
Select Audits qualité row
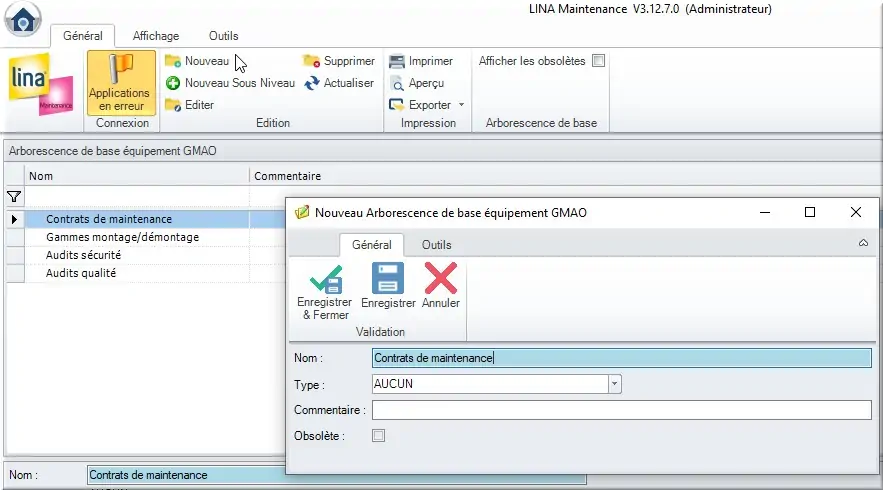click(x=81, y=273)
